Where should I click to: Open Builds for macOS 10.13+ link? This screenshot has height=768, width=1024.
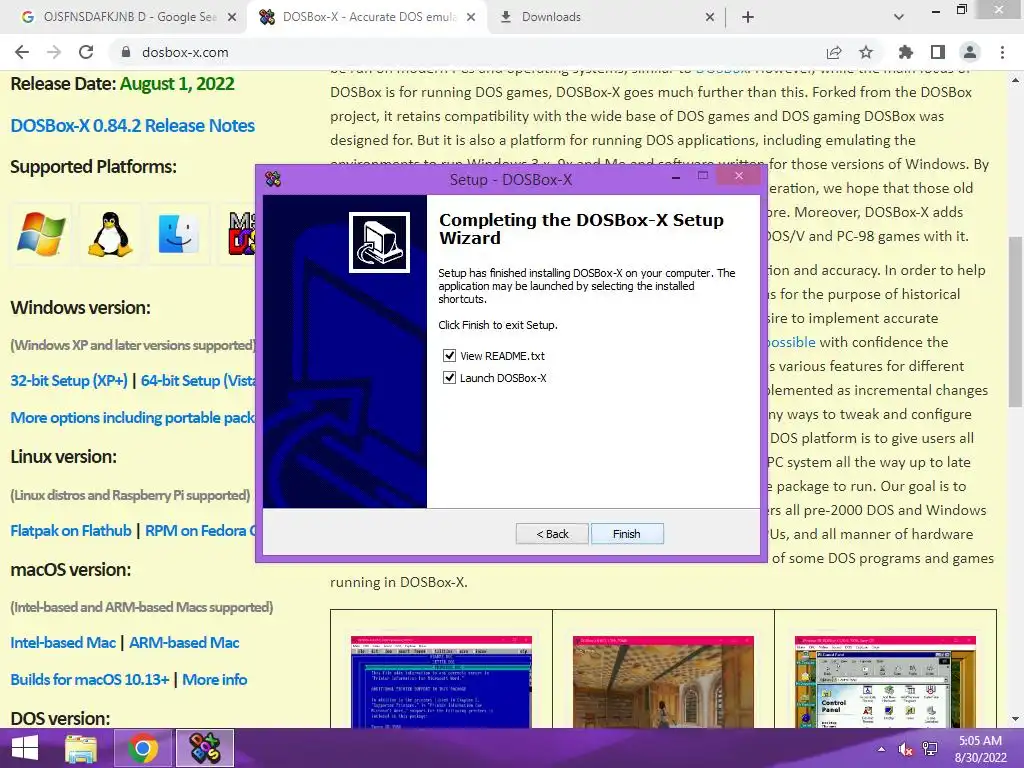click(90, 680)
